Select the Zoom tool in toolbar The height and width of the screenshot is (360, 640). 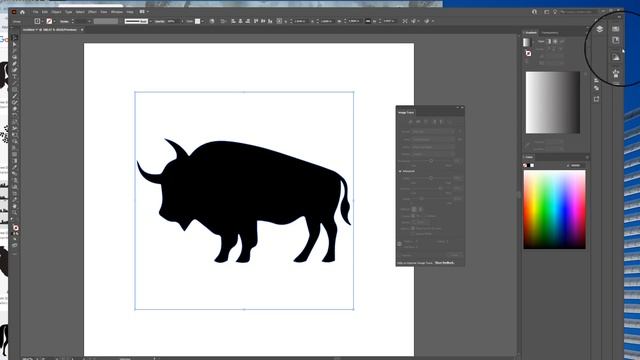[x=15, y=212]
